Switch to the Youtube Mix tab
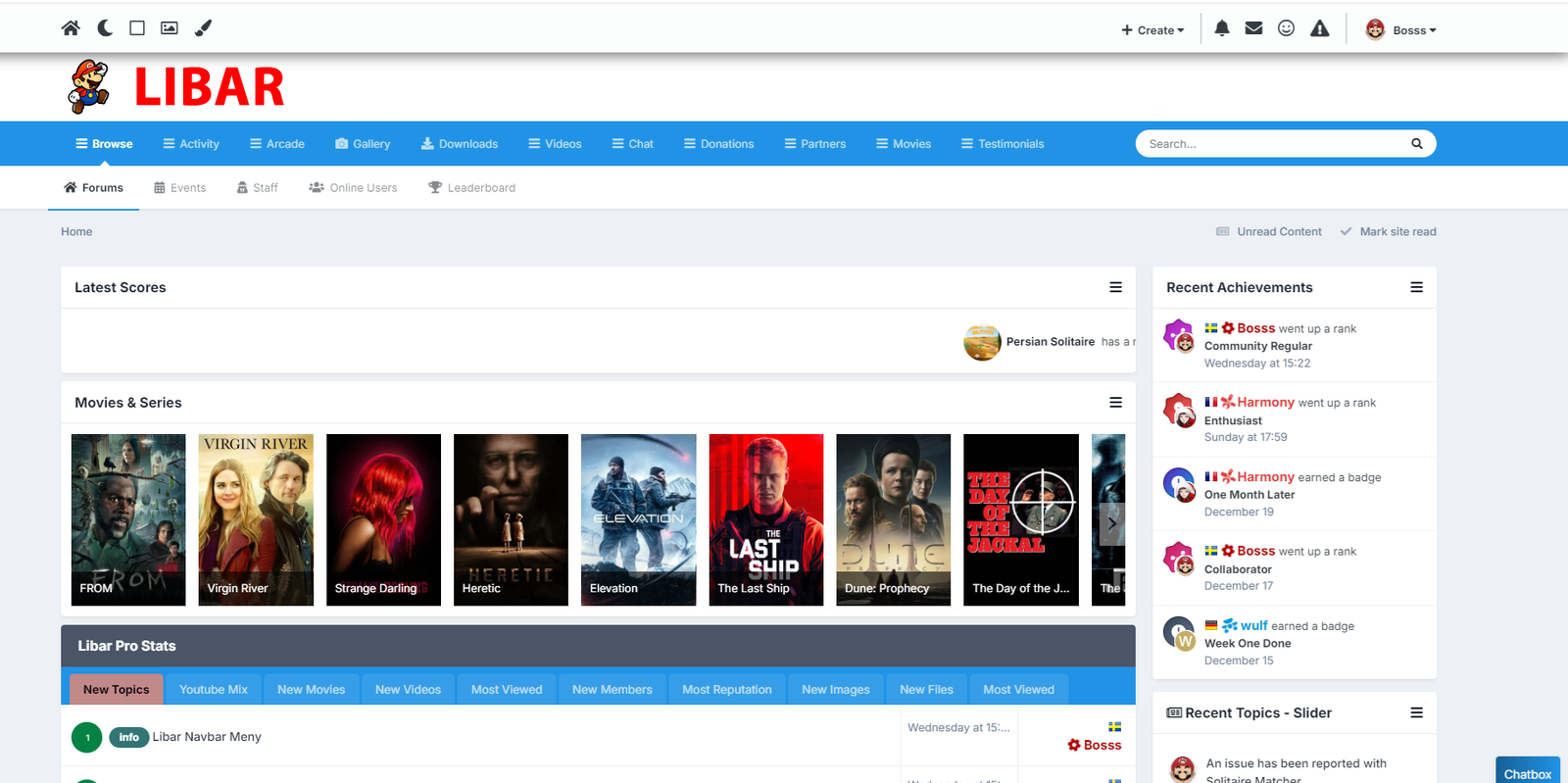The image size is (1568, 783). pos(214,690)
